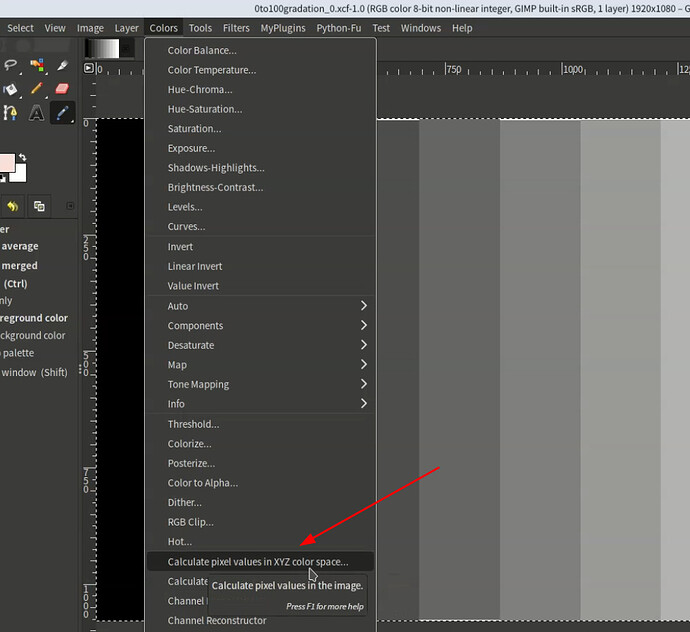
Task: Toggle the Sample average option
Action: (x=20, y=246)
